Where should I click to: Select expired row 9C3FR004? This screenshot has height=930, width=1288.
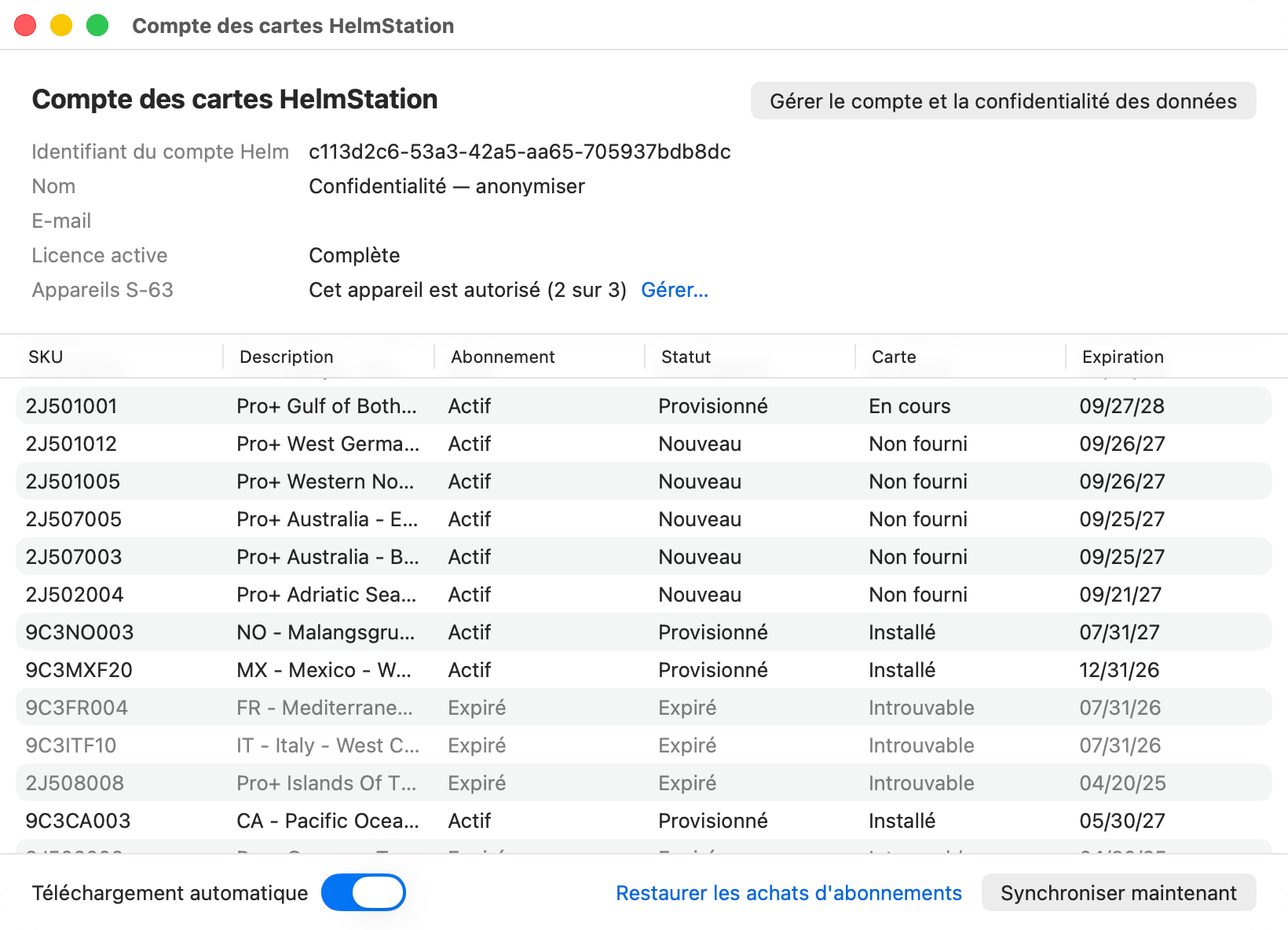tap(643, 707)
